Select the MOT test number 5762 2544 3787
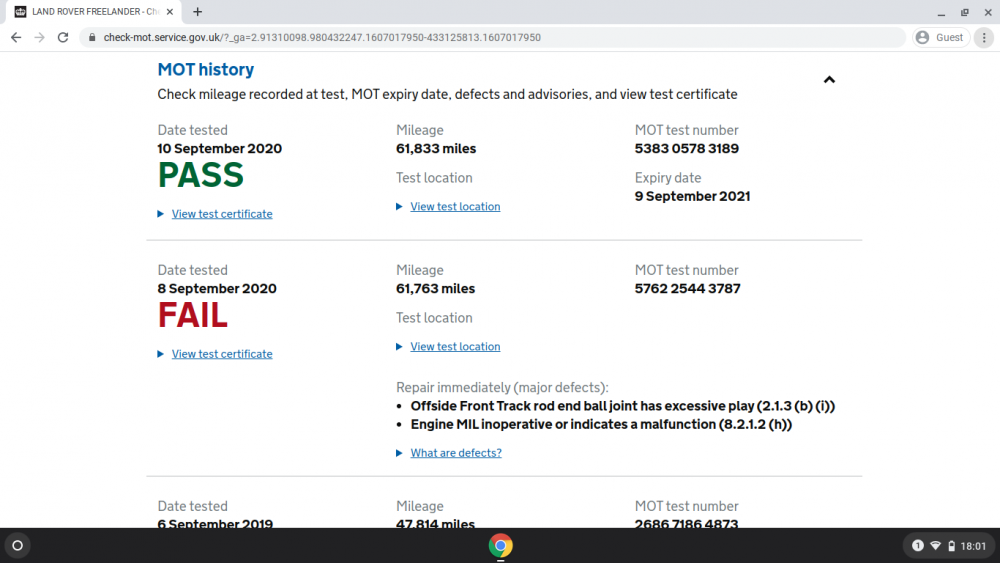Screen dimensions: 1000x563 pyautogui.click(x=688, y=289)
